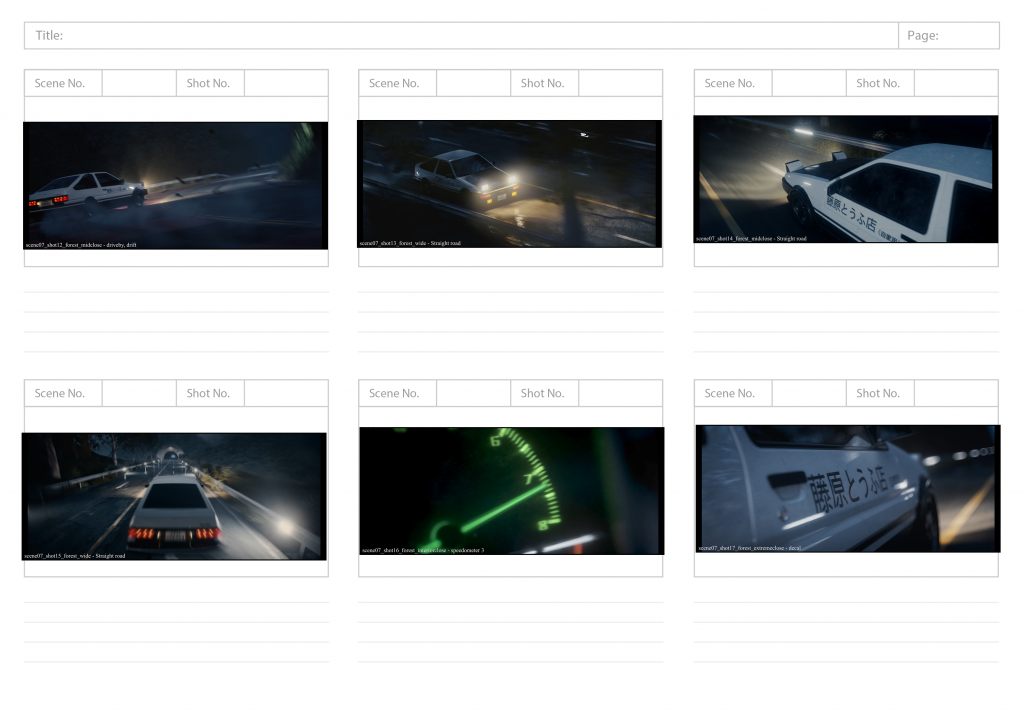This screenshot has height=724, width=1024.
Task: Open the drifting car driveby frame
Action: pyautogui.click(x=176, y=185)
